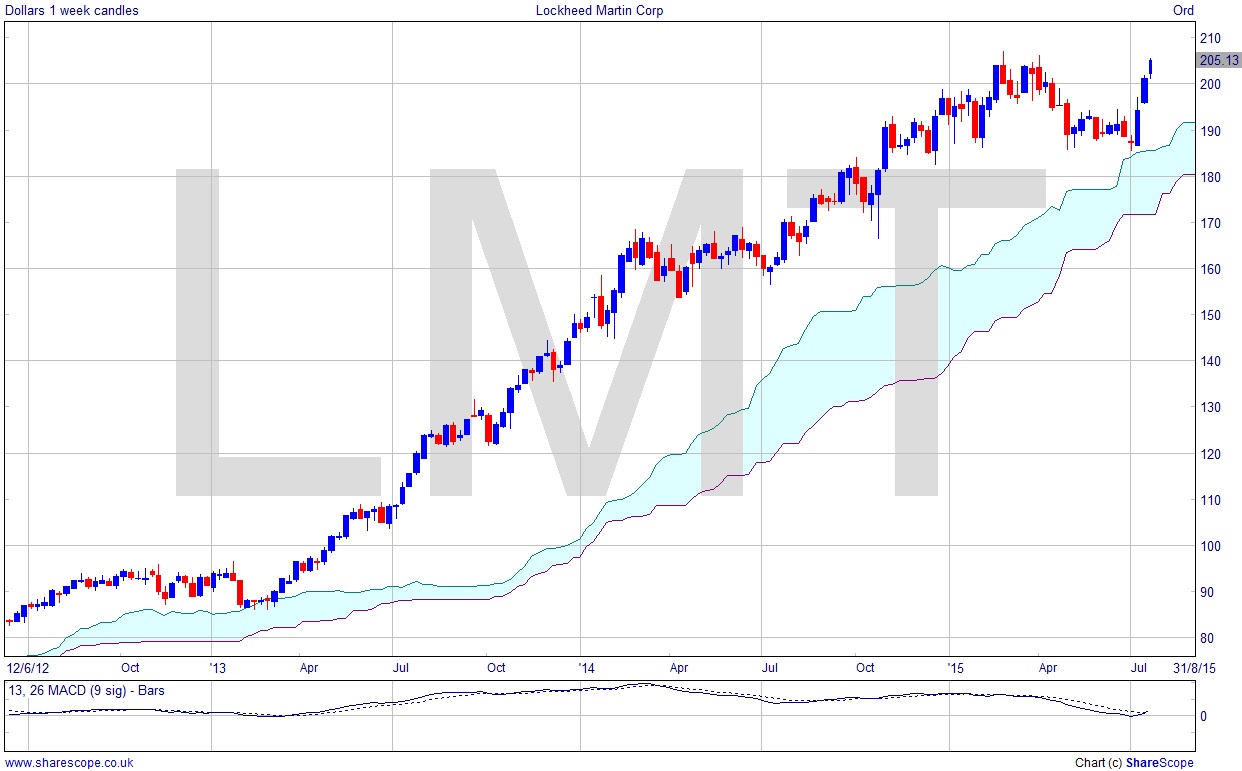
Task: Click the 80 price axis label
Action: (x=1207, y=638)
